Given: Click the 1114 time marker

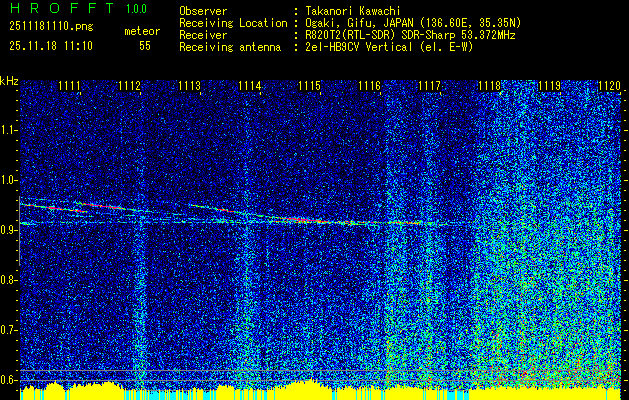Looking at the screenshot, I should click(x=249, y=85).
